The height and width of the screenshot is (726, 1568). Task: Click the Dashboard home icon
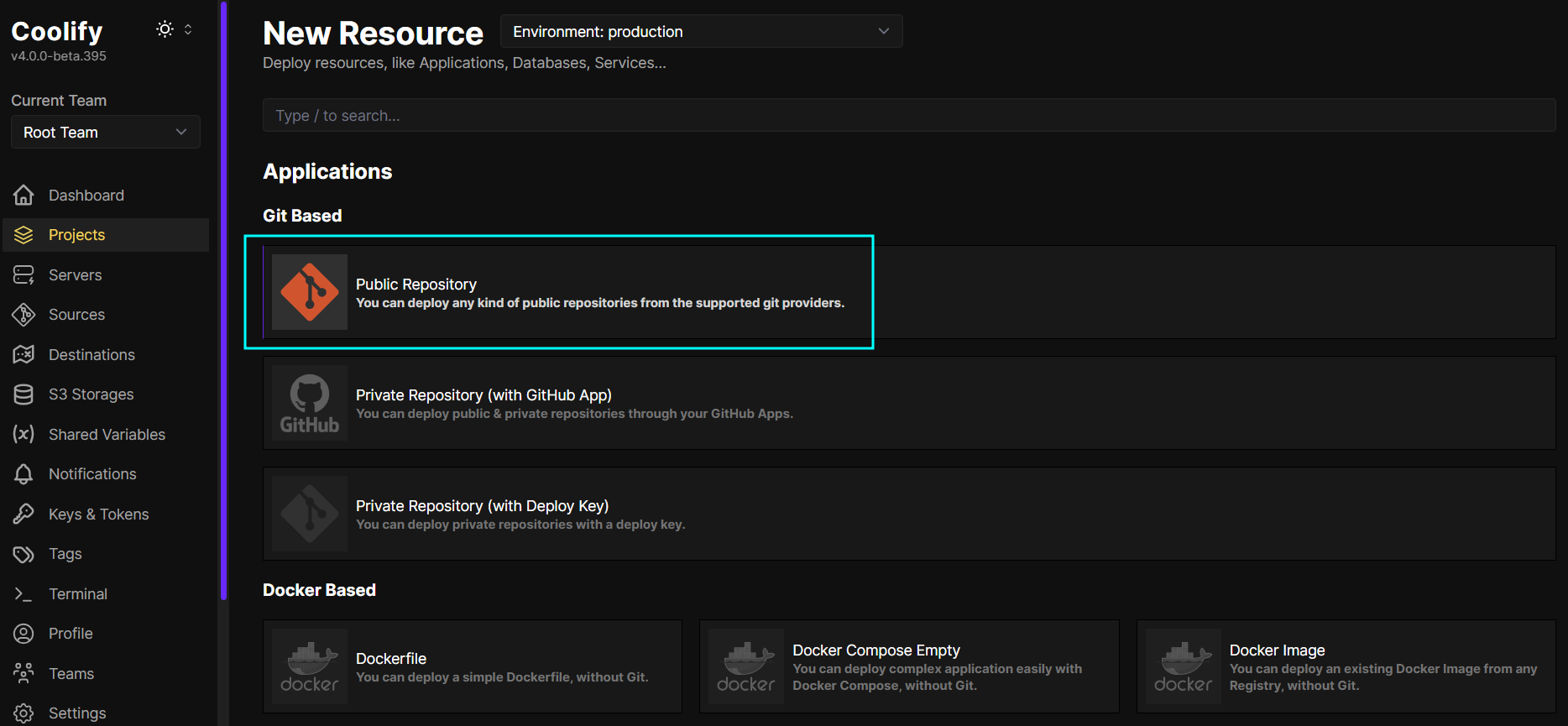[24, 196]
